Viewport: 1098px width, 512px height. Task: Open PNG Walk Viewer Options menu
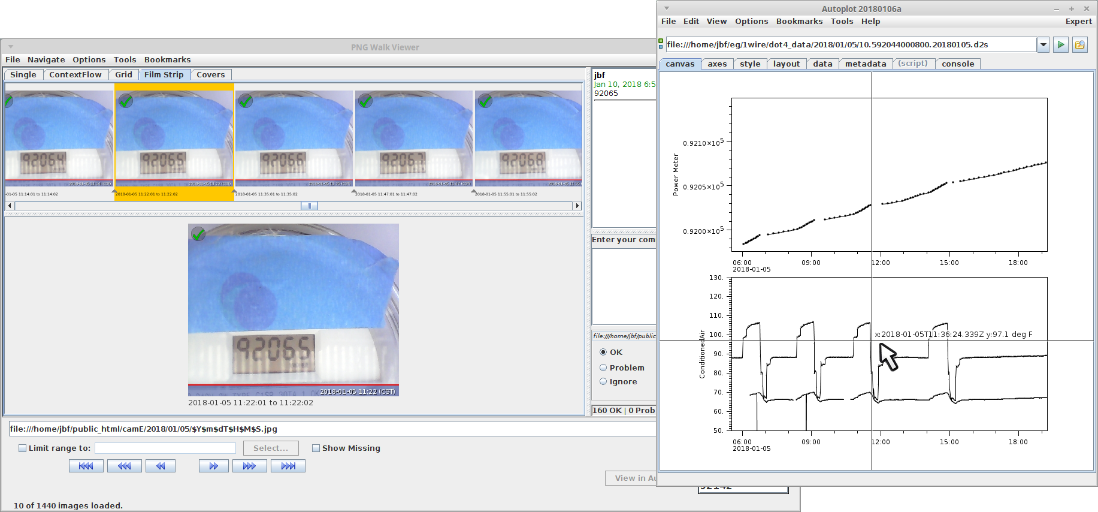(89, 60)
